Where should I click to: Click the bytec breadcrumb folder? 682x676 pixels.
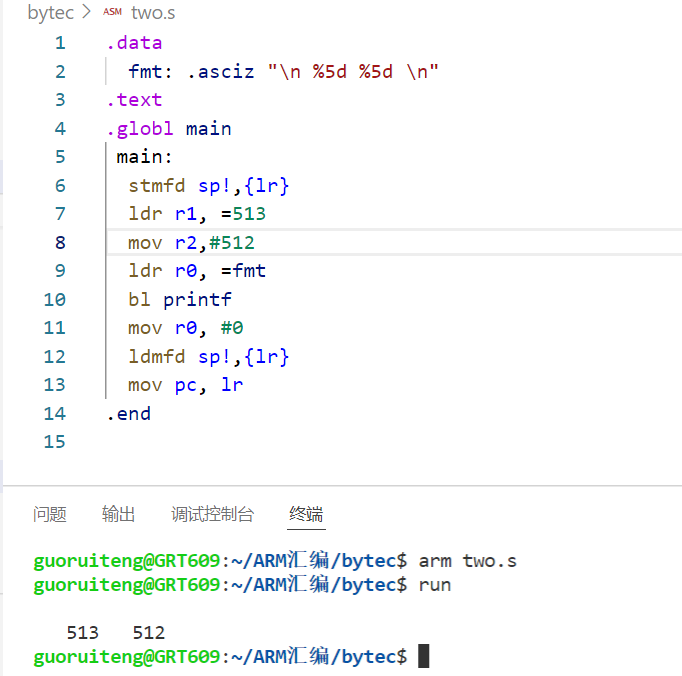point(50,13)
